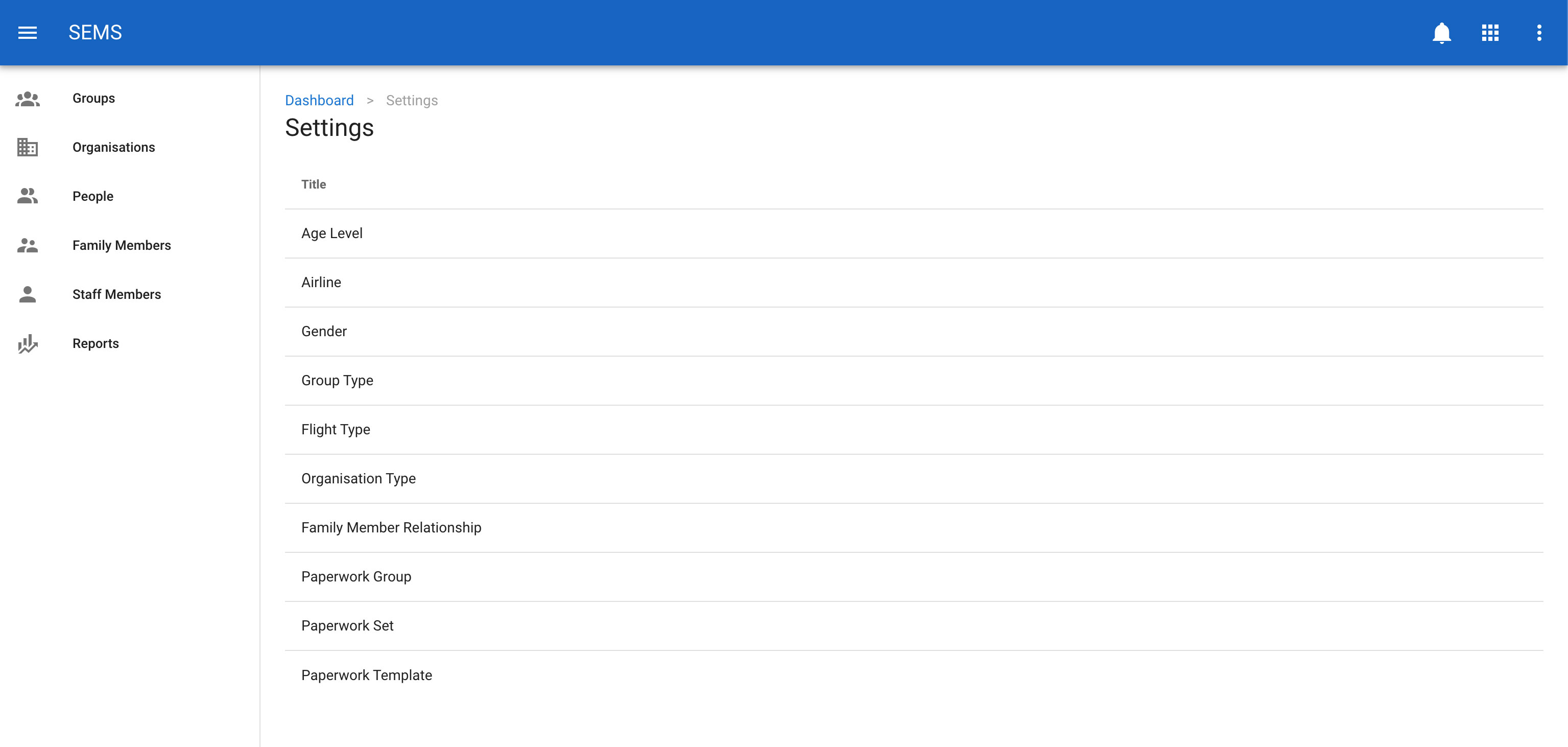Open the hamburger navigation menu
The image size is (1568, 747).
pyautogui.click(x=28, y=33)
